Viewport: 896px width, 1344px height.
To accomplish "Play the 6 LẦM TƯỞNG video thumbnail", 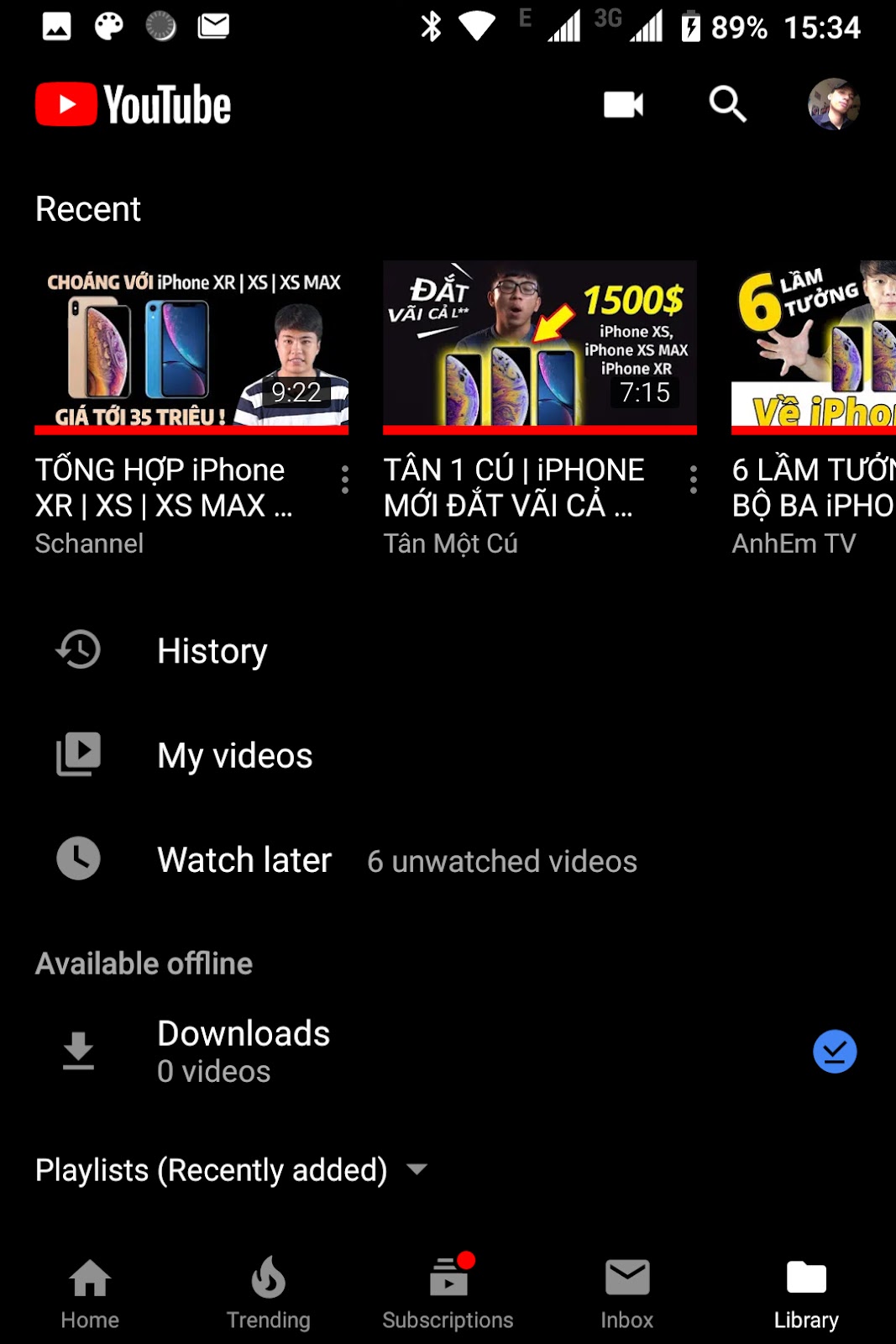I will click(814, 347).
